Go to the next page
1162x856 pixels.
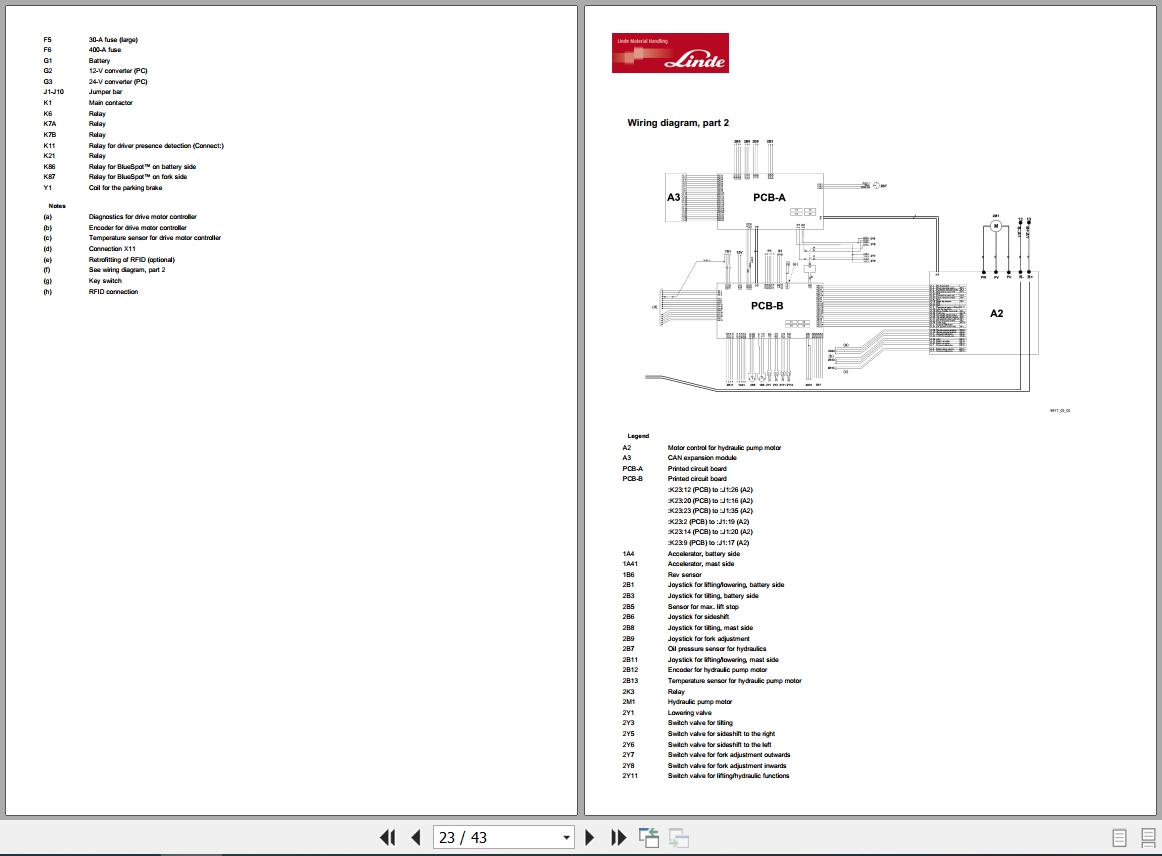click(590, 837)
